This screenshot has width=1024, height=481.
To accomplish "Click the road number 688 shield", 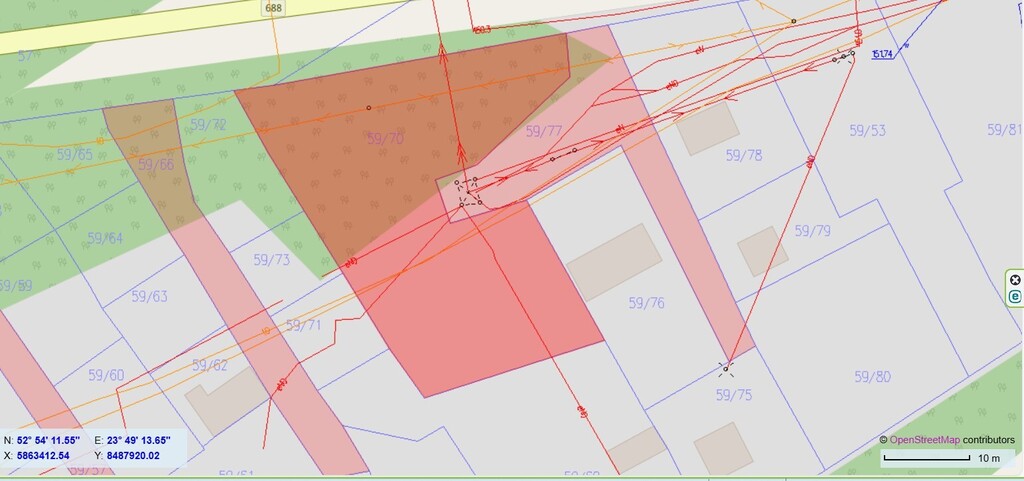I will (272, 8).
